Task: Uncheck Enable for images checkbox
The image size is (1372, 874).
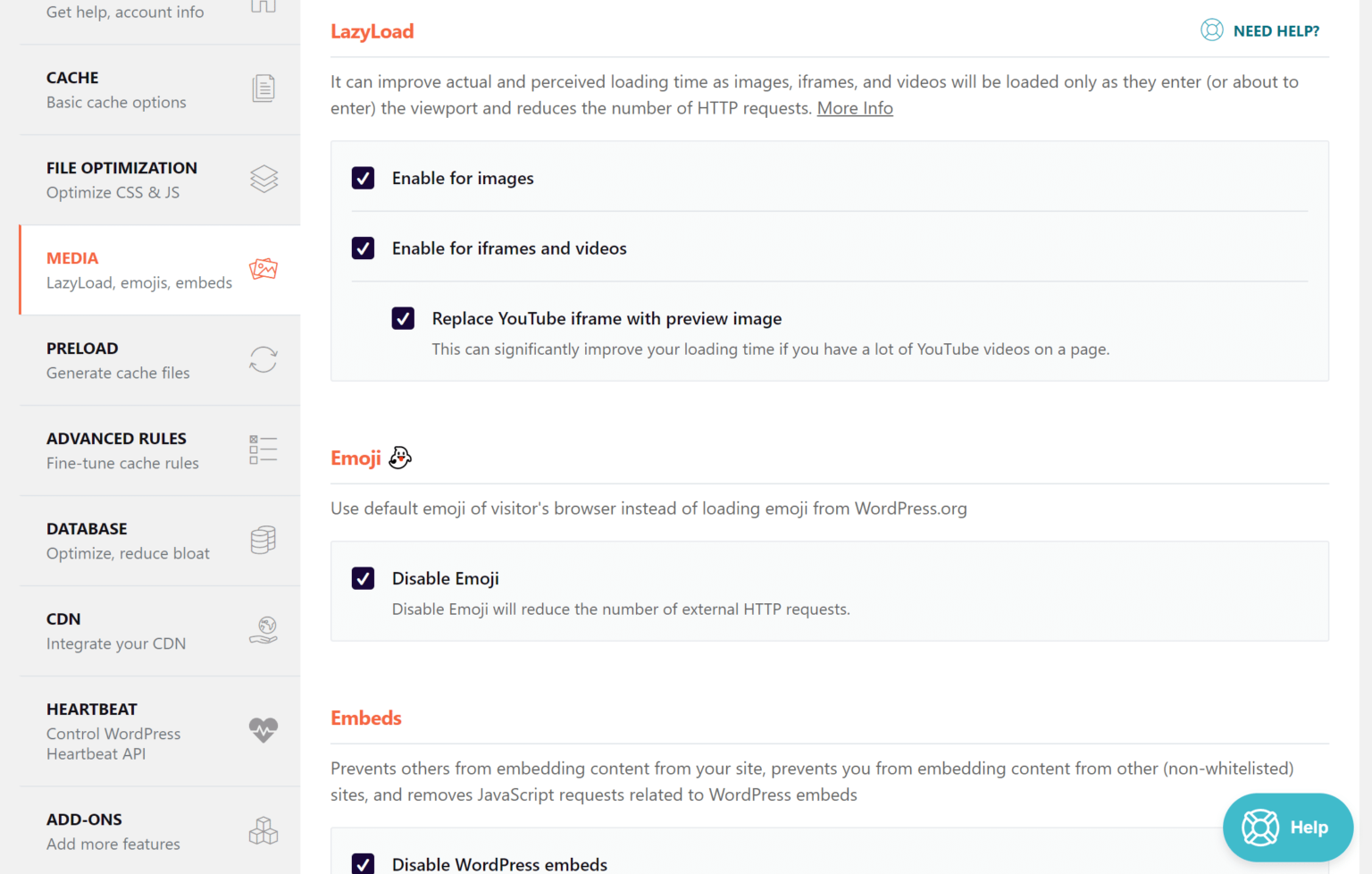Action: 363,178
